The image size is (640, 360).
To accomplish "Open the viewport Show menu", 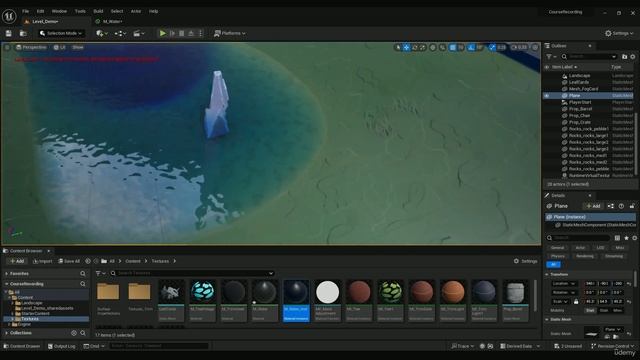I will (x=78, y=47).
